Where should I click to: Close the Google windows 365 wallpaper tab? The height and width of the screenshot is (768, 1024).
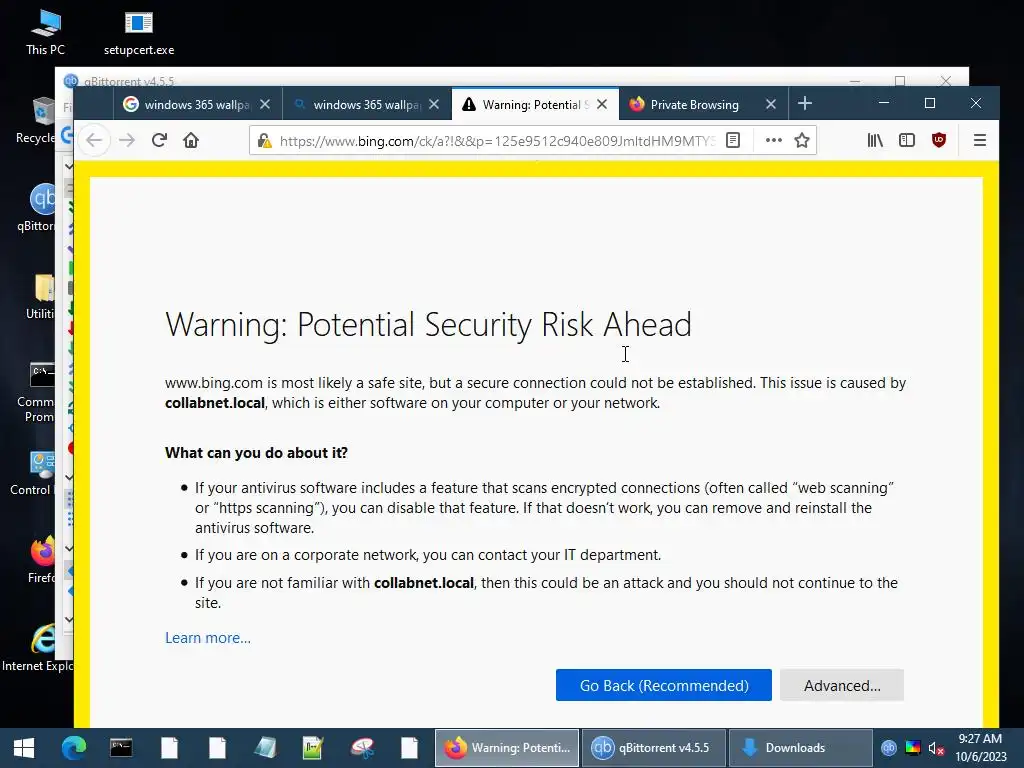pyautogui.click(x=265, y=104)
